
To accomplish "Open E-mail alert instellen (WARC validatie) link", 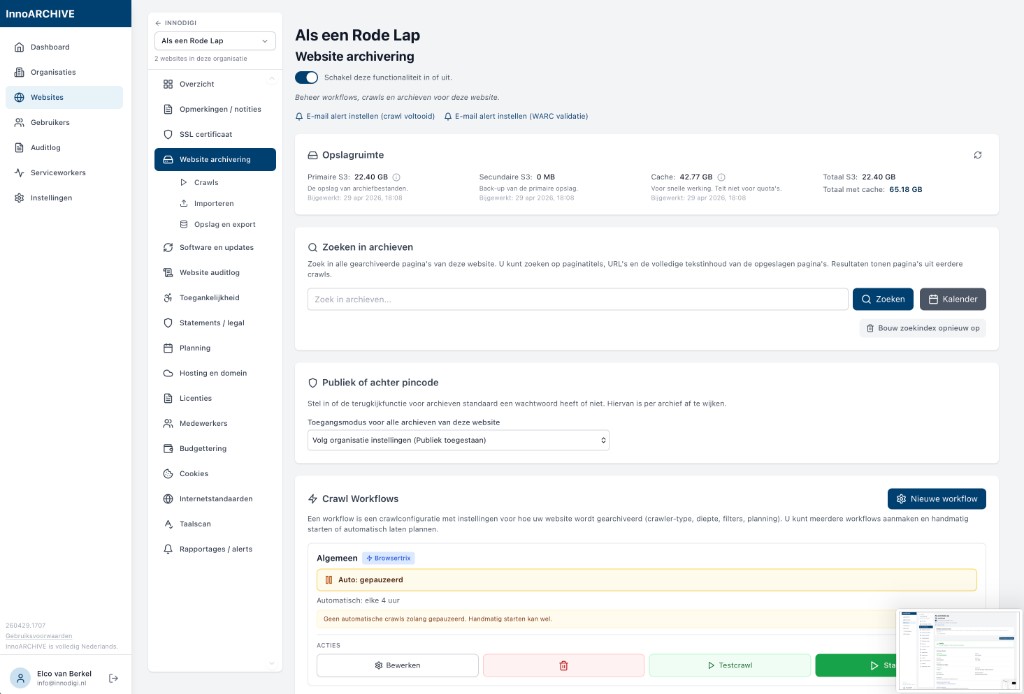I will tap(521, 116).
